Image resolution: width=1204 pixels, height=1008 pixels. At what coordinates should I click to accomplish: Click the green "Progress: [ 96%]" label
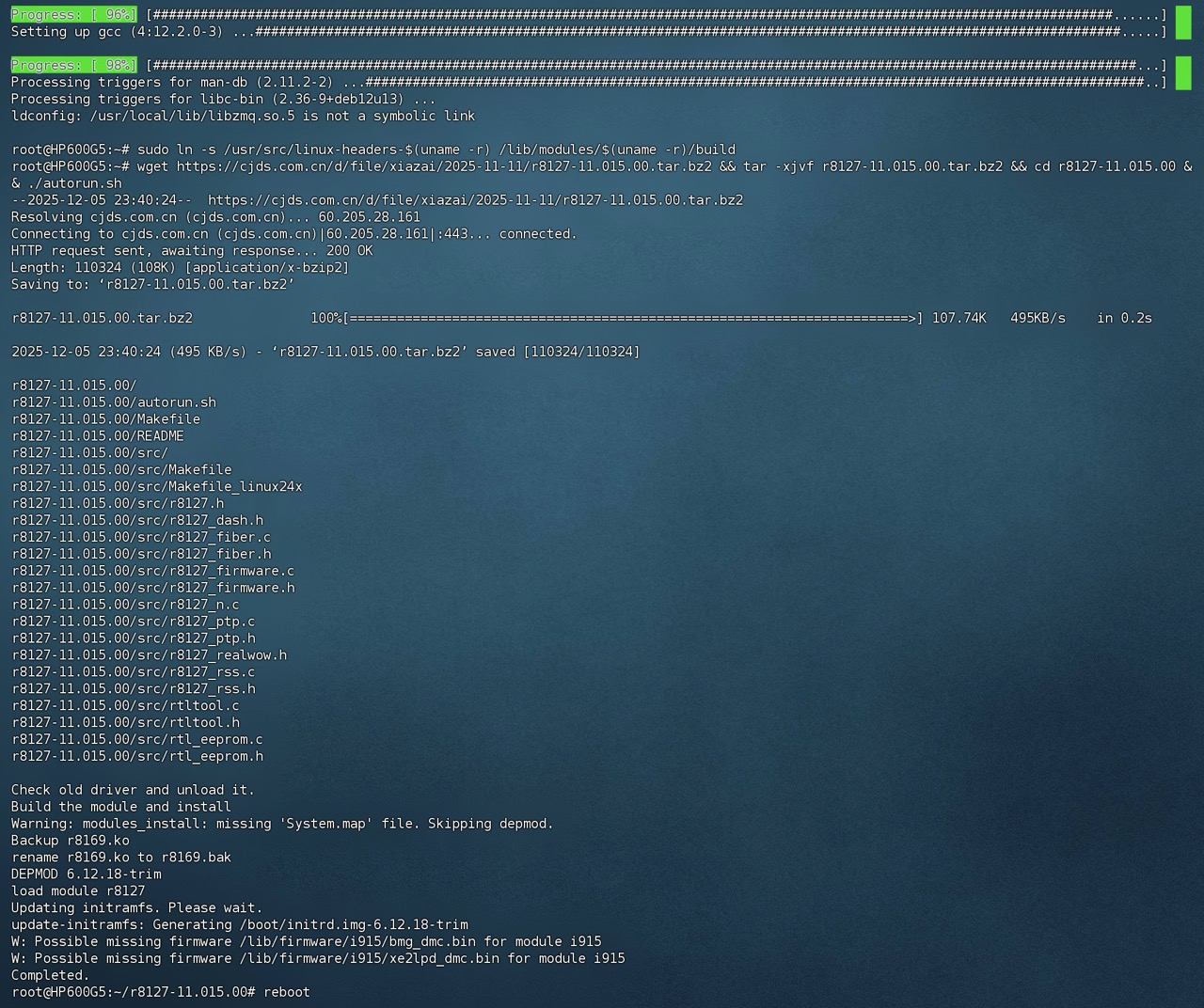click(74, 15)
